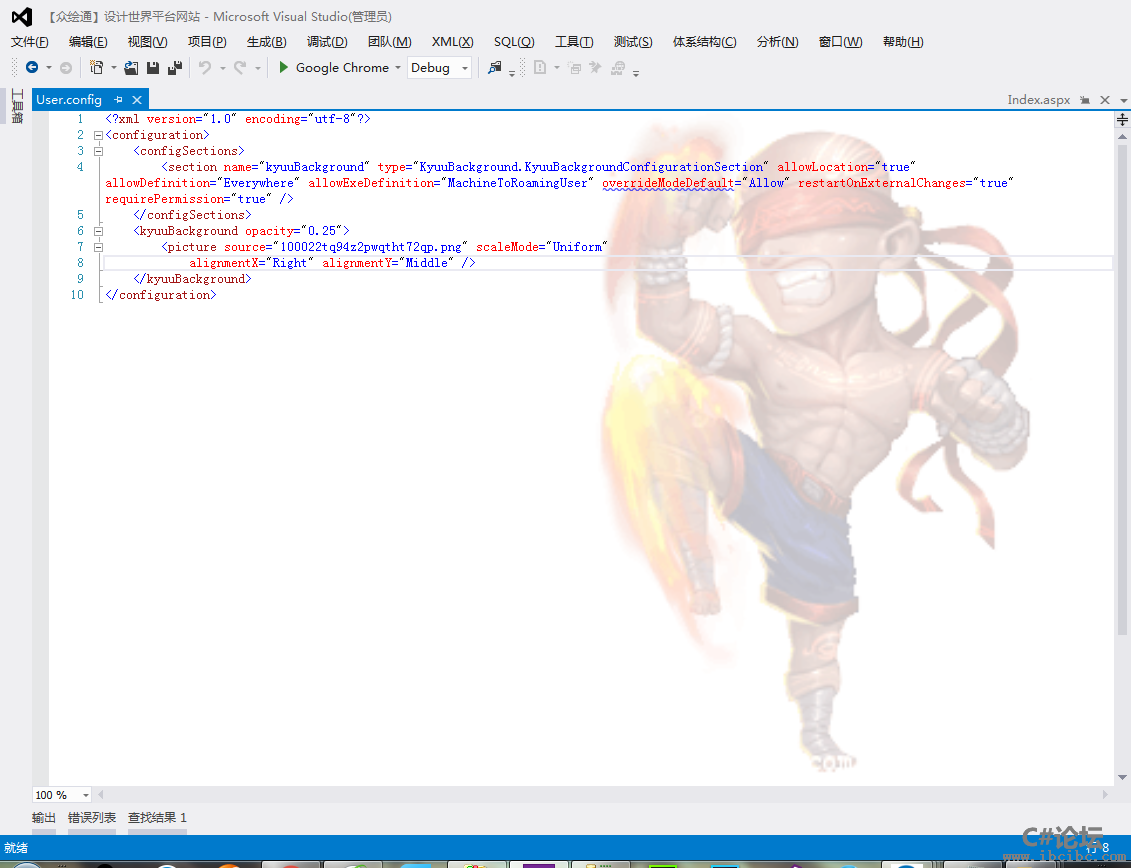Collapse the <picture source> outline node
Image resolution: width=1131 pixels, height=868 pixels.
[x=98, y=247]
